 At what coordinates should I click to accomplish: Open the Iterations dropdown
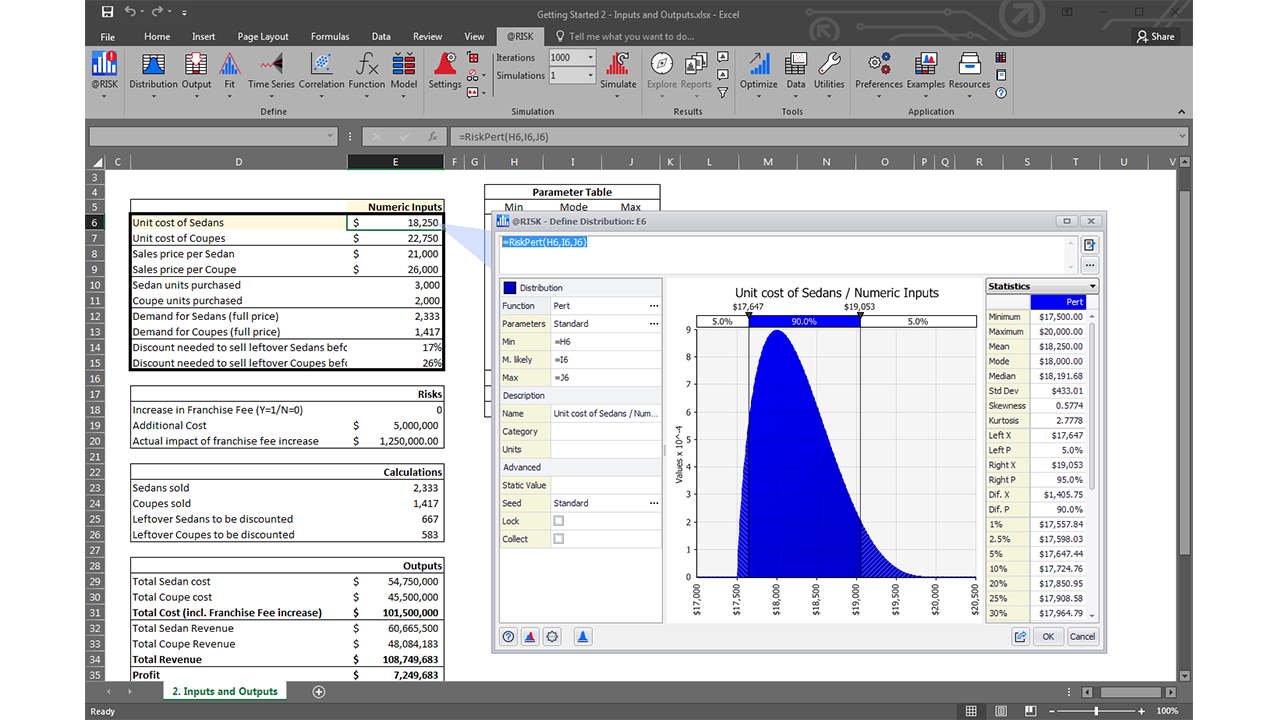tap(590, 57)
